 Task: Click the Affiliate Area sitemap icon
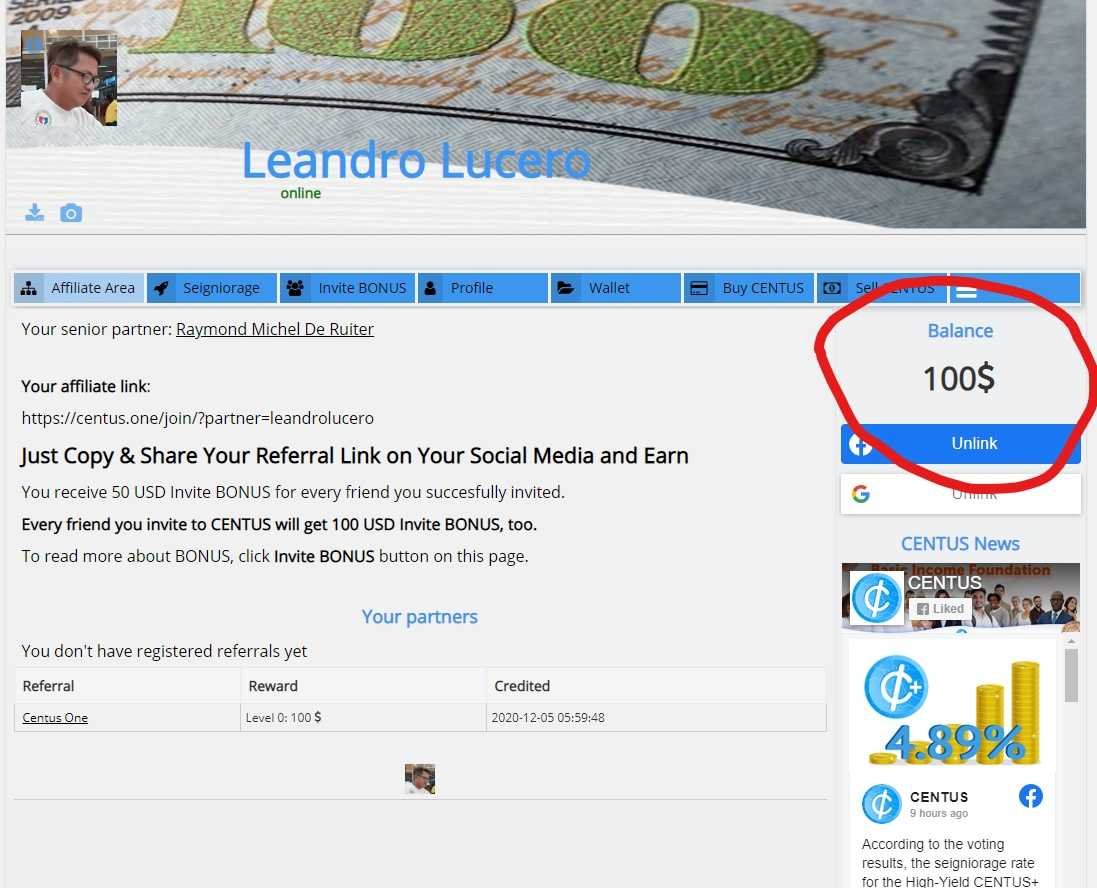coord(29,288)
